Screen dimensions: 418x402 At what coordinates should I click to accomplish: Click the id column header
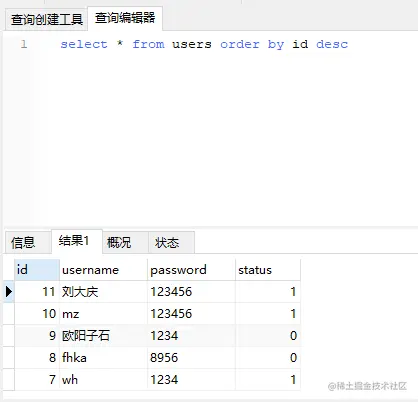(37, 270)
